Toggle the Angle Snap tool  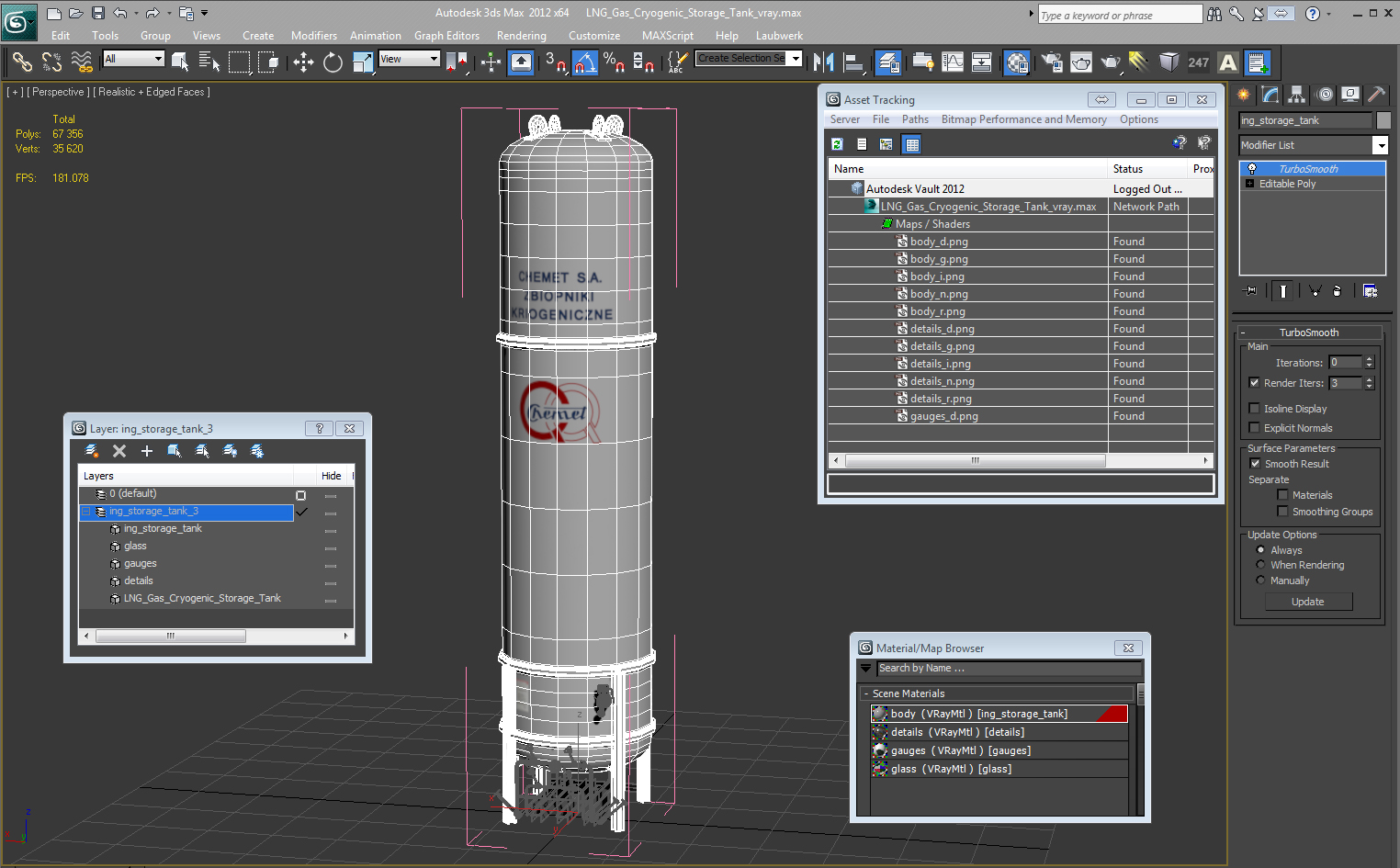pos(585,62)
